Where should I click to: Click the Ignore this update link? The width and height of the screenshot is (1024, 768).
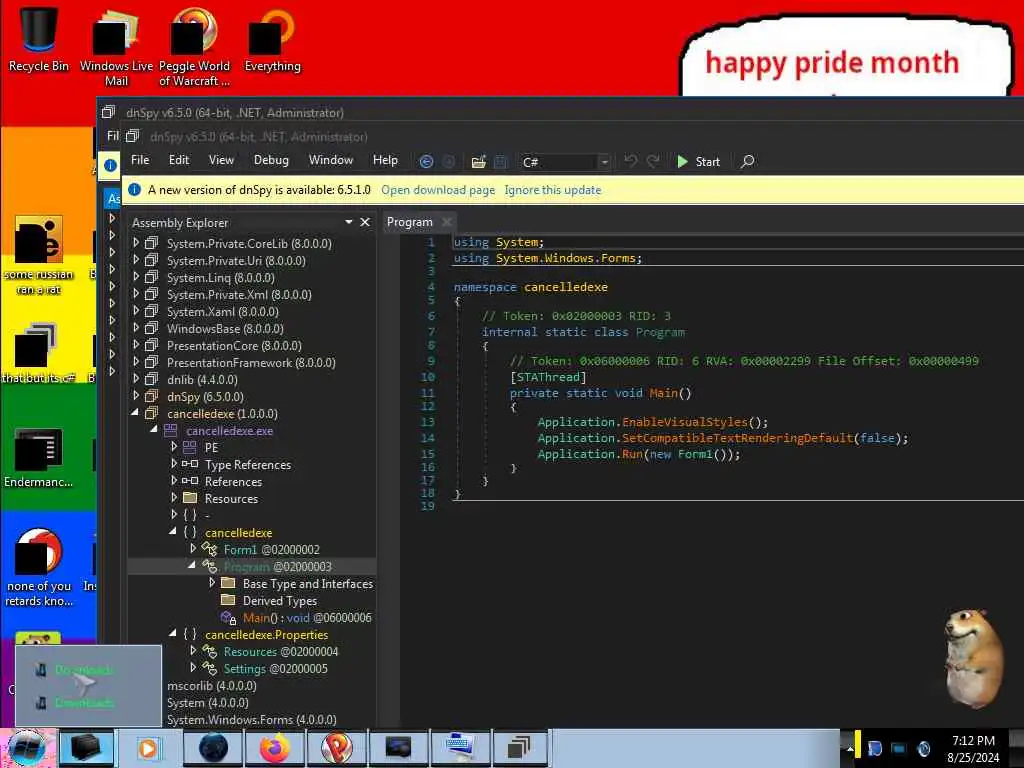point(552,190)
